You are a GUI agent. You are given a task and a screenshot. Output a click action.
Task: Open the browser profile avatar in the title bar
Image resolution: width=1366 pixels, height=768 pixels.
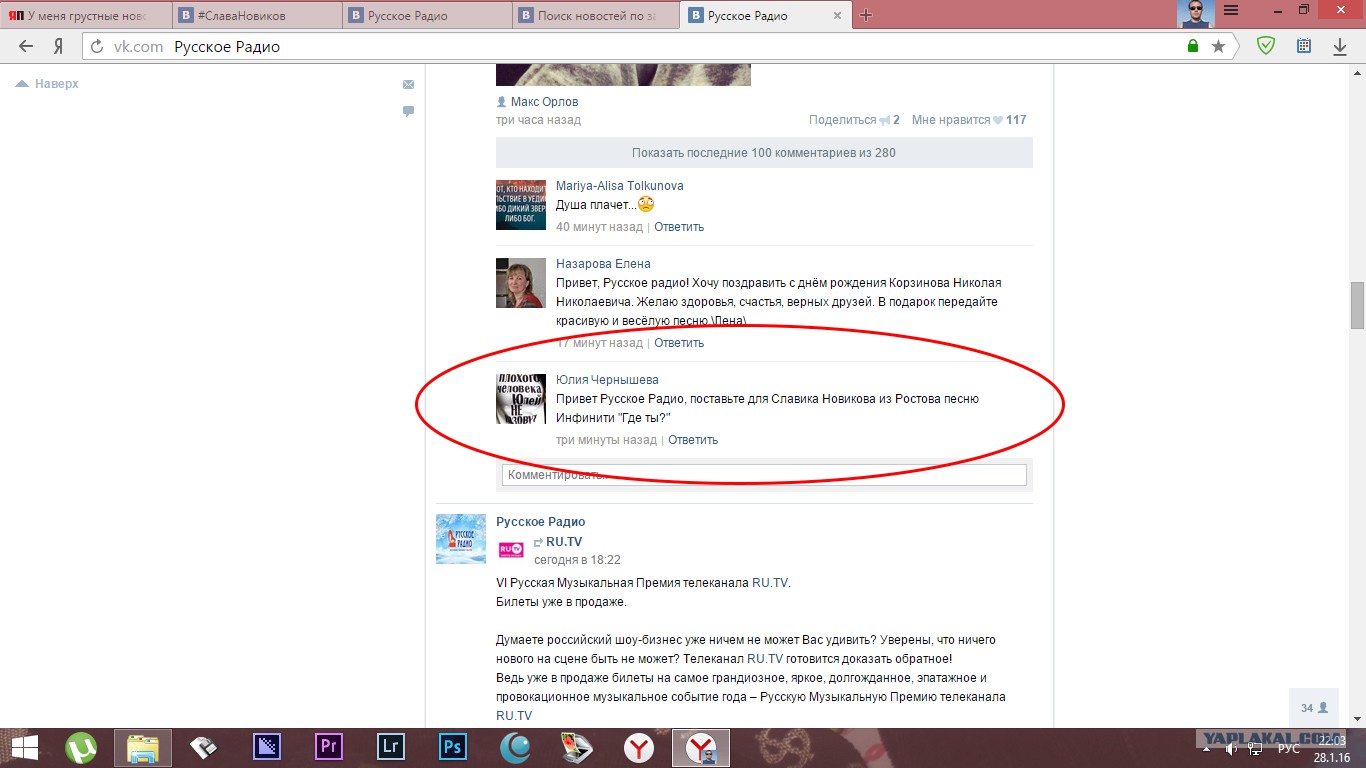1195,13
